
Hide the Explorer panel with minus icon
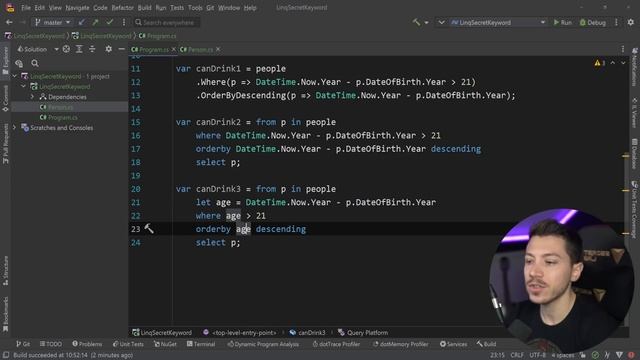tap(121, 49)
